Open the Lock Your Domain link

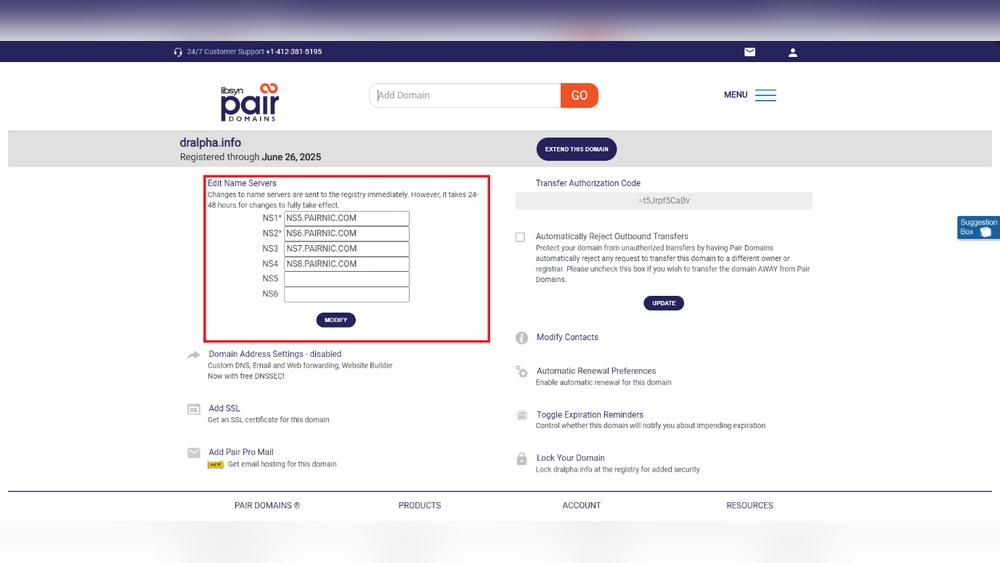coord(570,458)
